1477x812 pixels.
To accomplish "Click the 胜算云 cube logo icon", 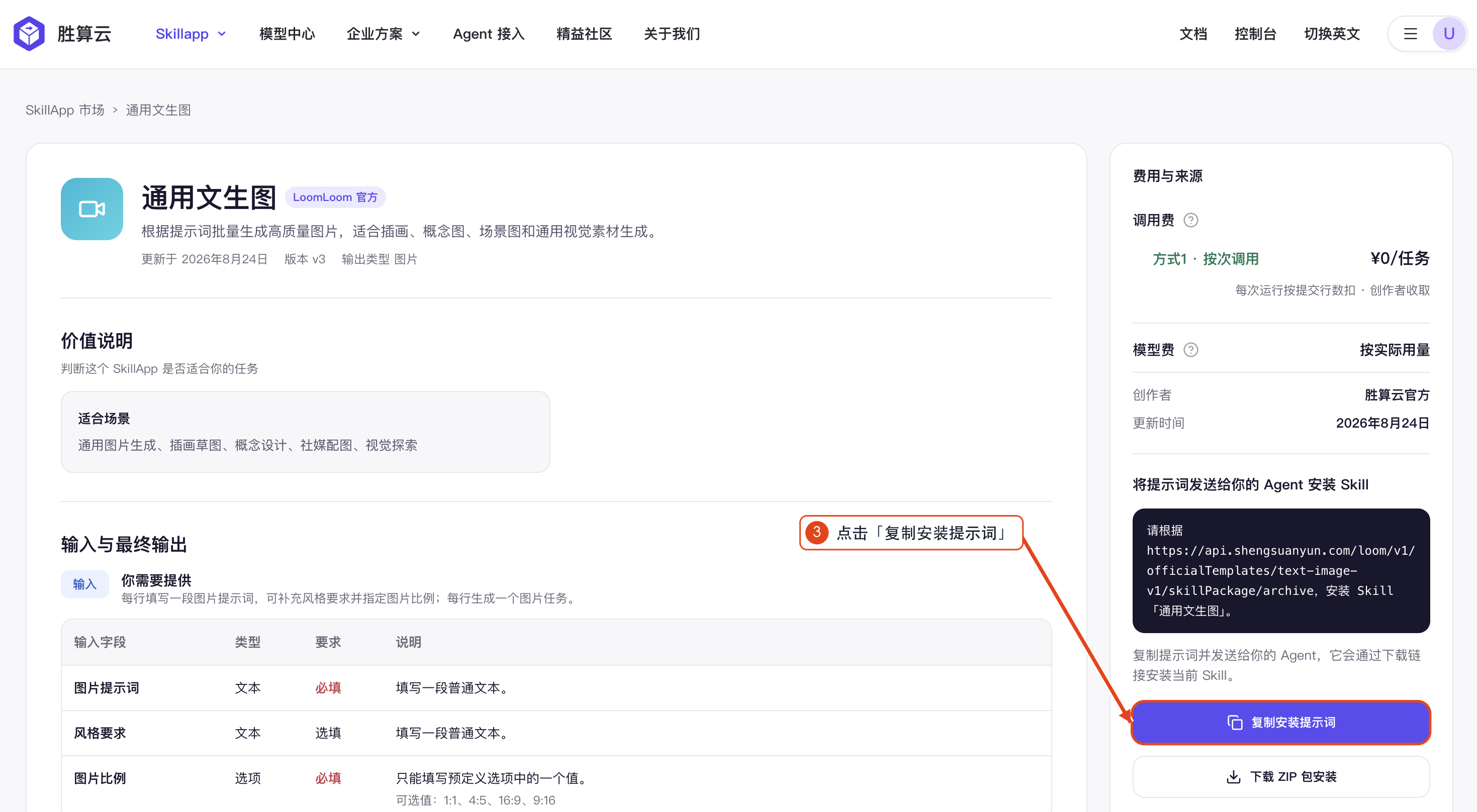I will tap(29, 34).
